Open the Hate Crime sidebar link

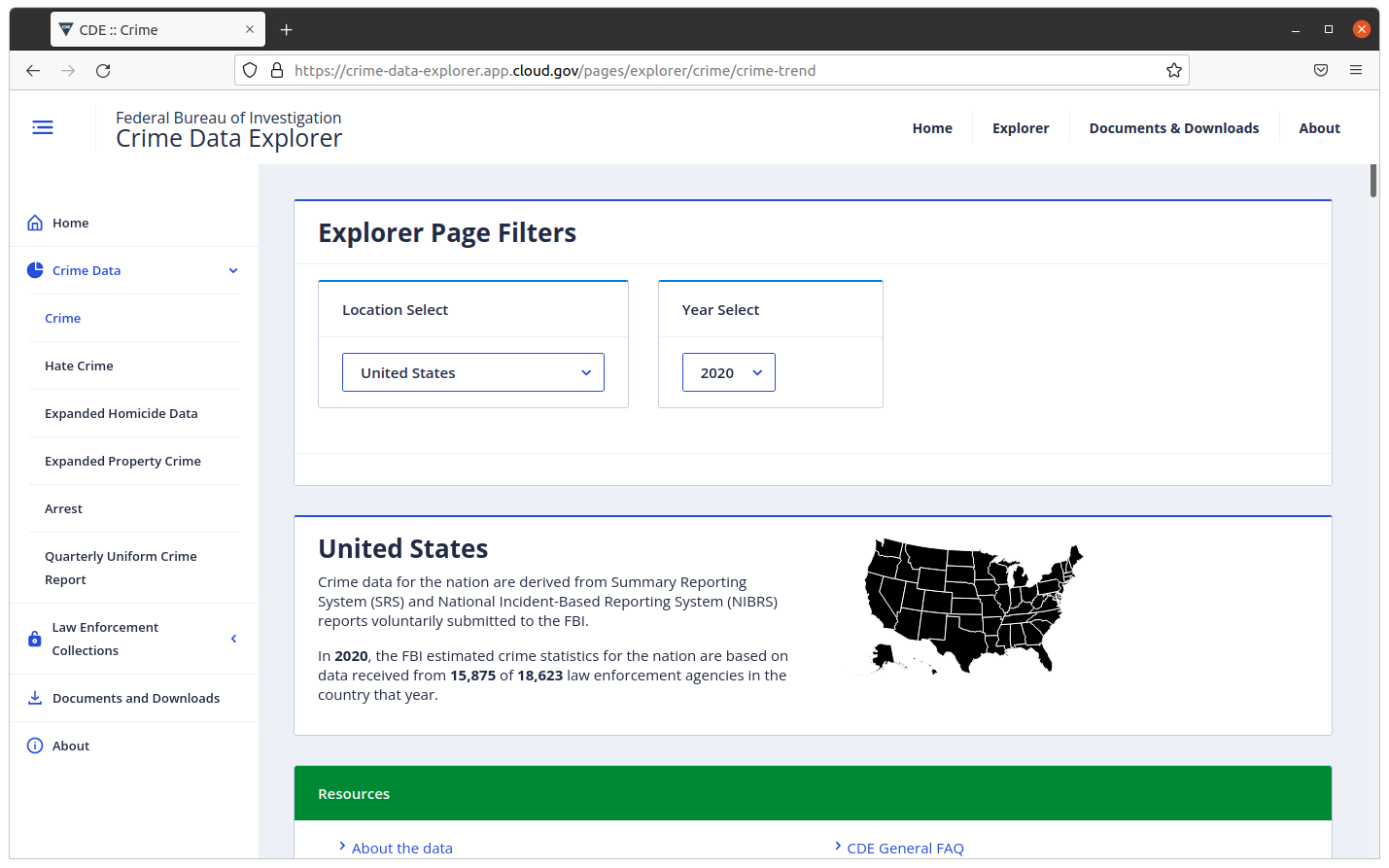tap(79, 365)
